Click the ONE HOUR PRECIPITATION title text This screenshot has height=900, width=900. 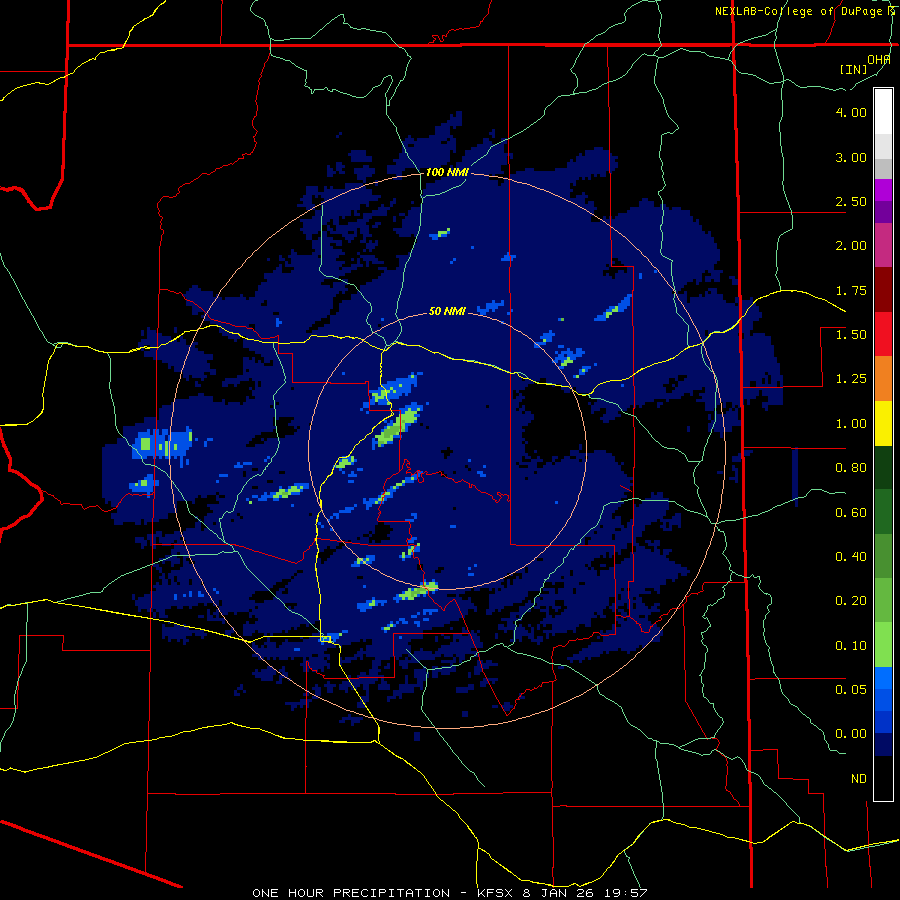tap(351, 893)
